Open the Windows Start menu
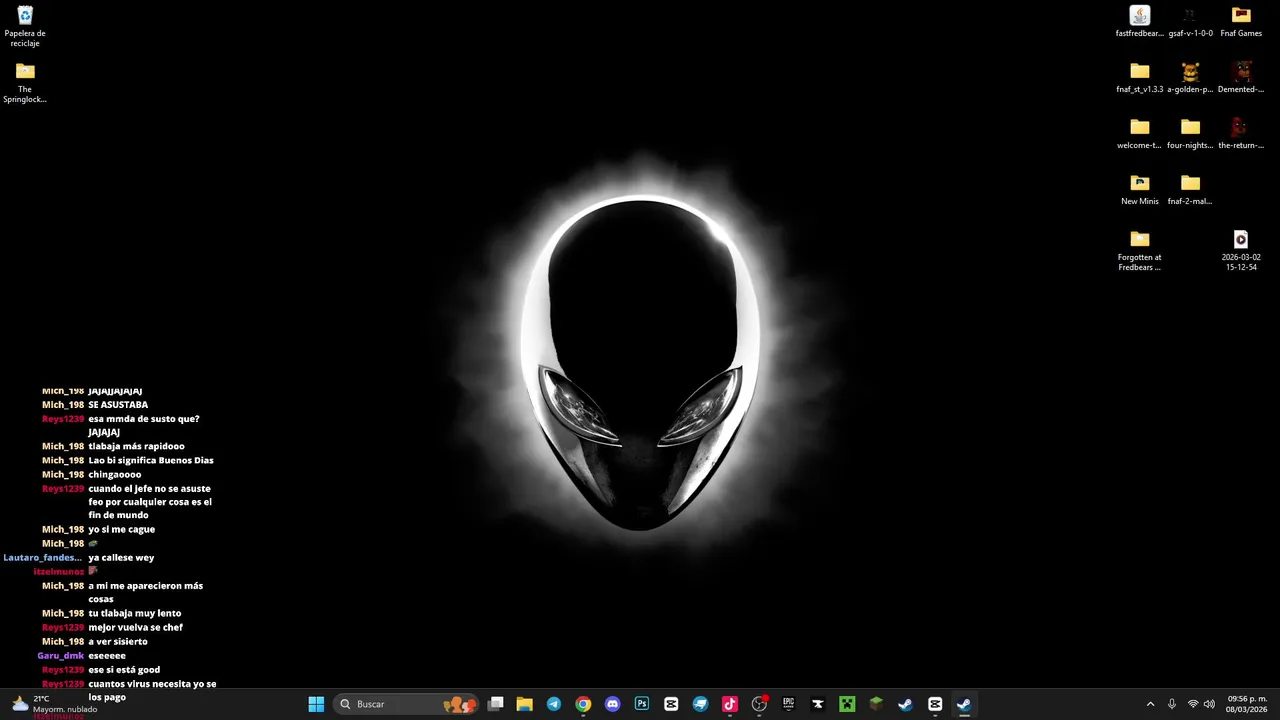The height and width of the screenshot is (720, 1280). coord(316,704)
